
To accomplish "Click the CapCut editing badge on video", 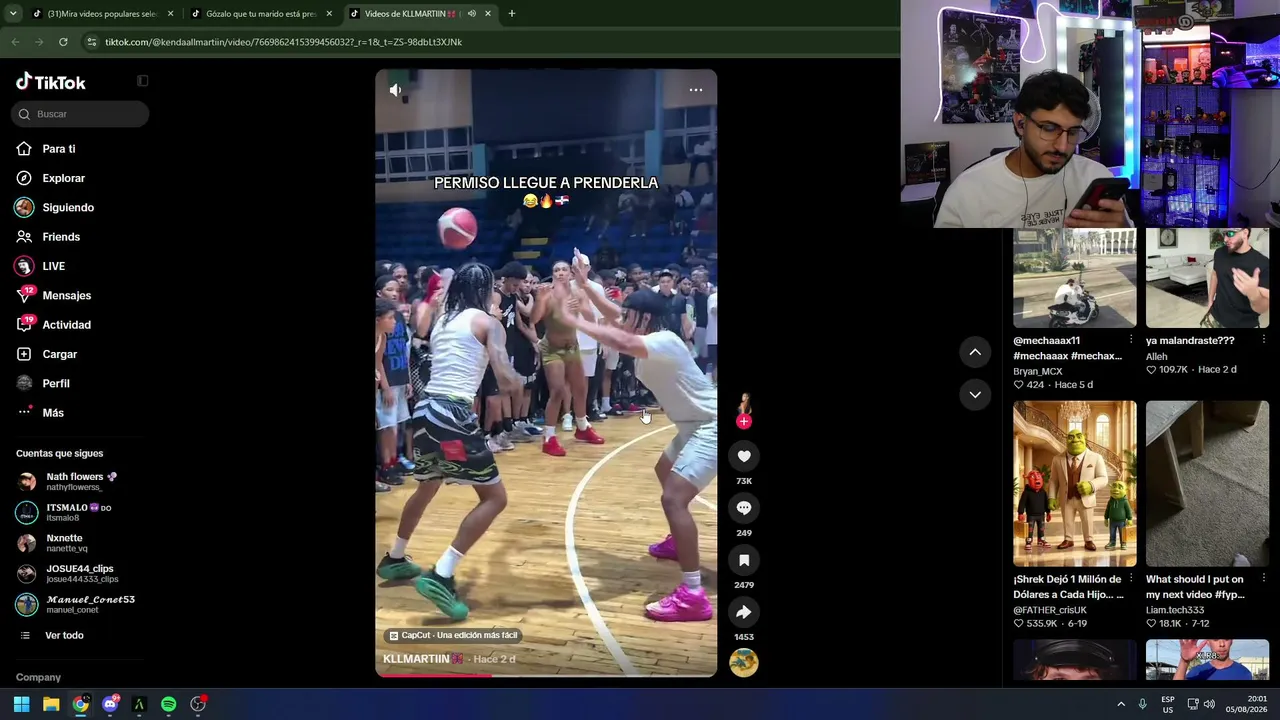I will (x=454, y=635).
